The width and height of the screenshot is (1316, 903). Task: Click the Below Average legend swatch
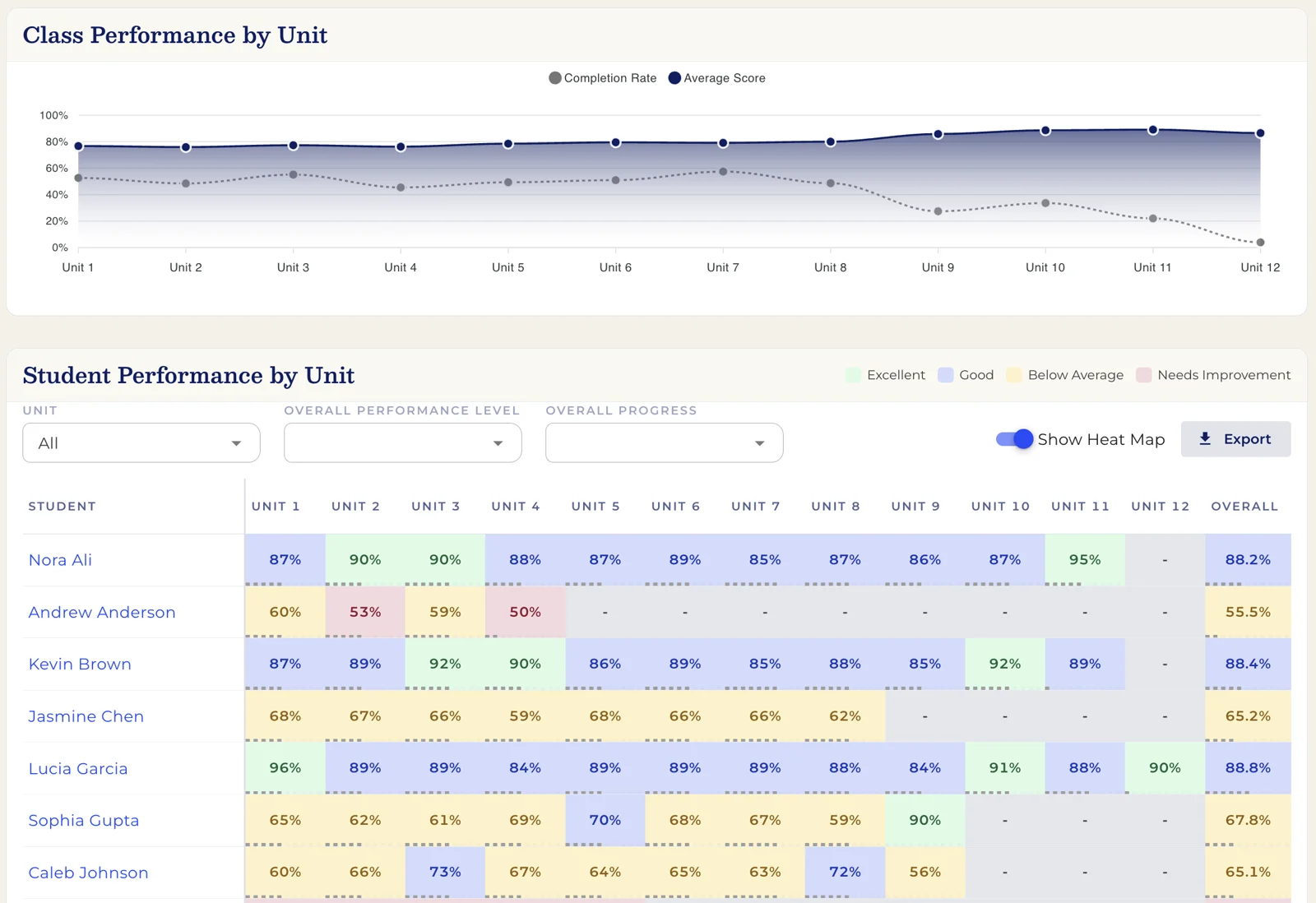[x=1014, y=375]
